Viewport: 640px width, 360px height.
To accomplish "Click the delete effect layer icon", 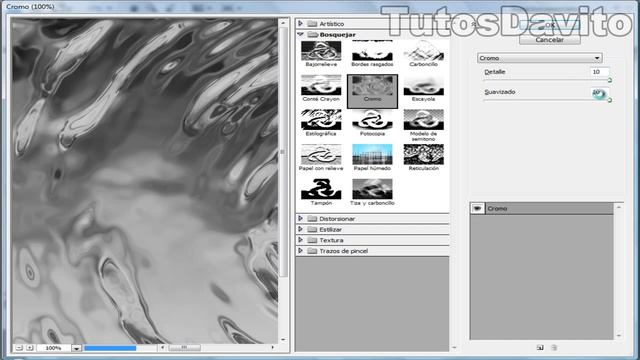I will 554,347.
